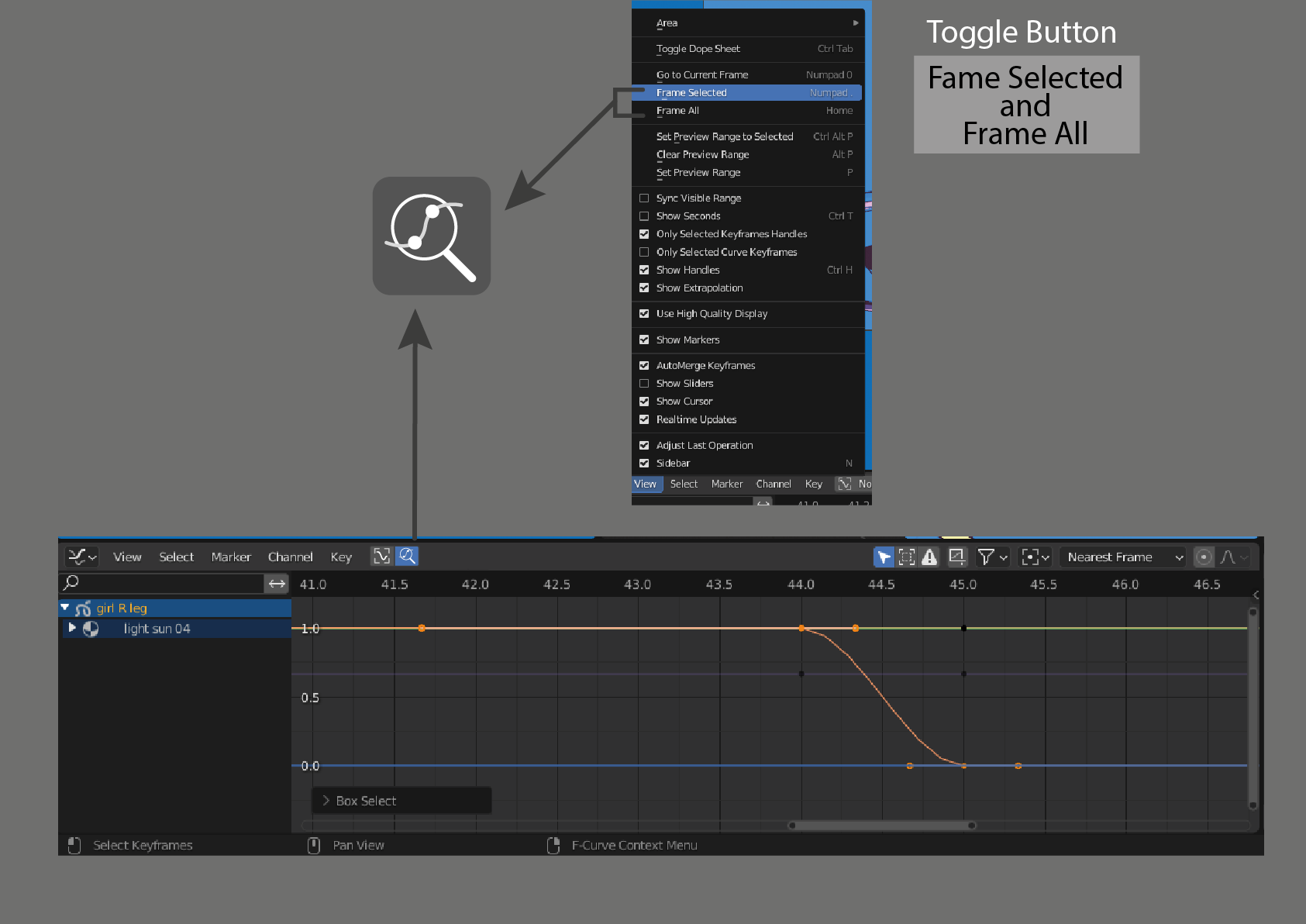The image size is (1306, 924).
Task: Uncheck Use High Quality Display
Action: tap(644, 314)
